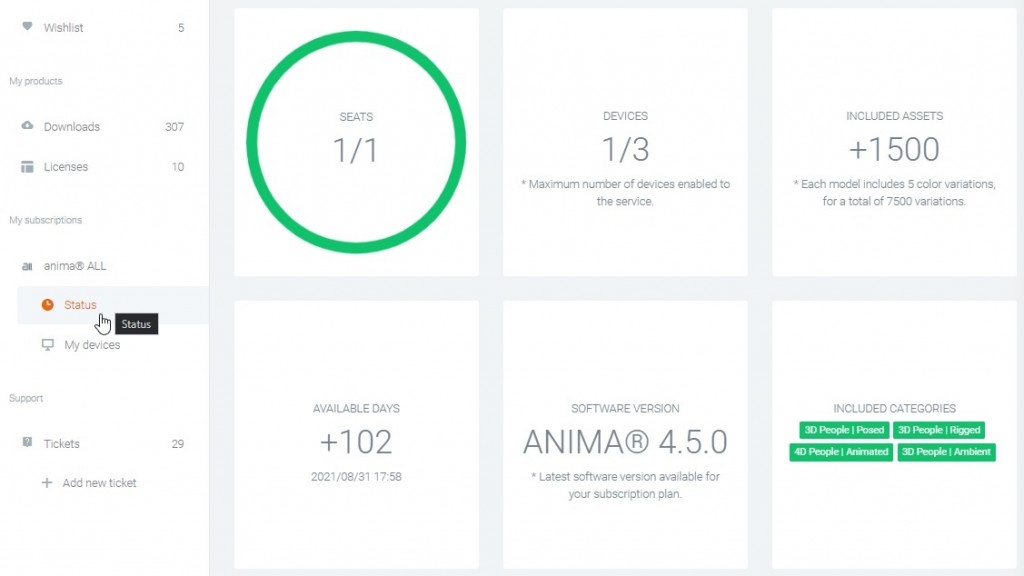The width and height of the screenshot is (1024, 576).
Task: Open the Wishlist menu entry
Action: (x=103, y=27)
